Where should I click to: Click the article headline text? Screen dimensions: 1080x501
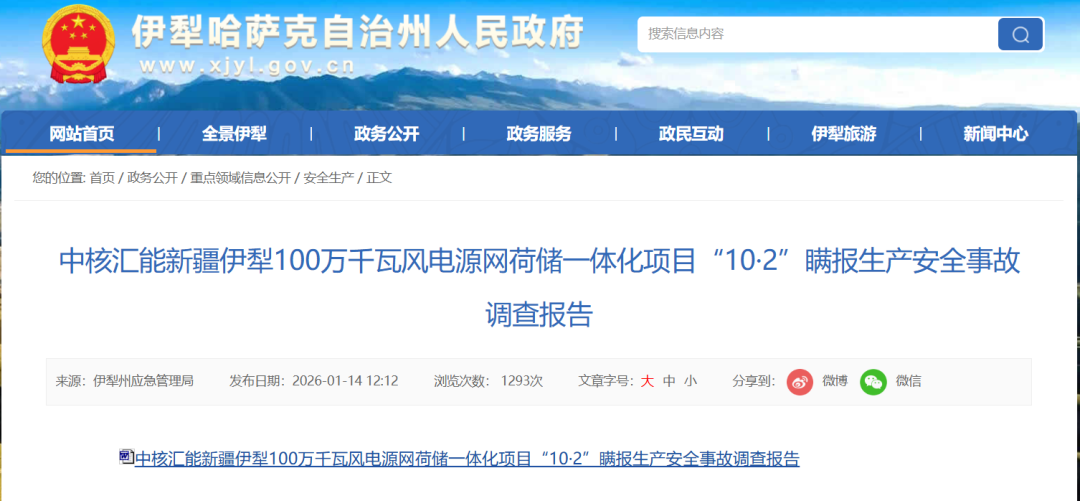pos(539,288)
